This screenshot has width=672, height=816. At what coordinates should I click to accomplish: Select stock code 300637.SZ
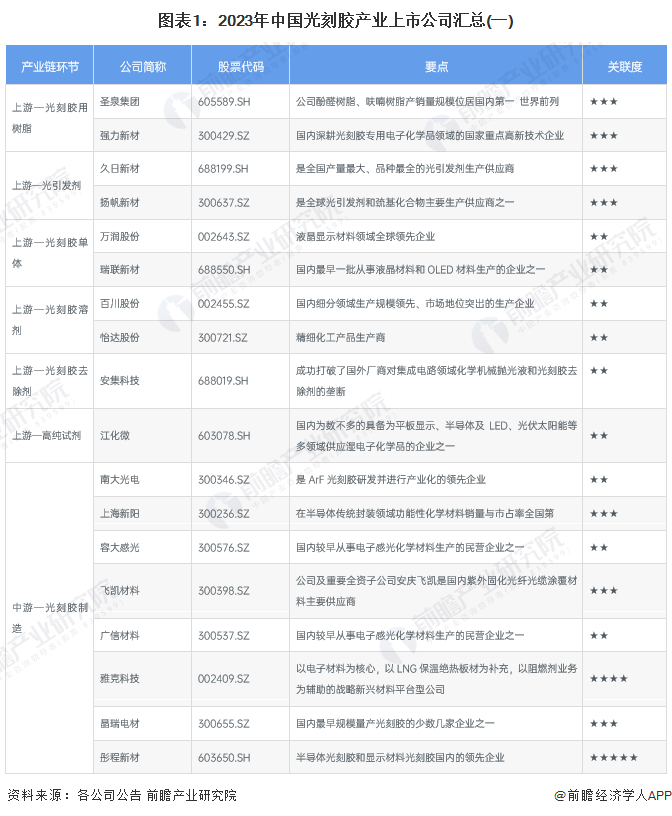click(x=223, y=202)
